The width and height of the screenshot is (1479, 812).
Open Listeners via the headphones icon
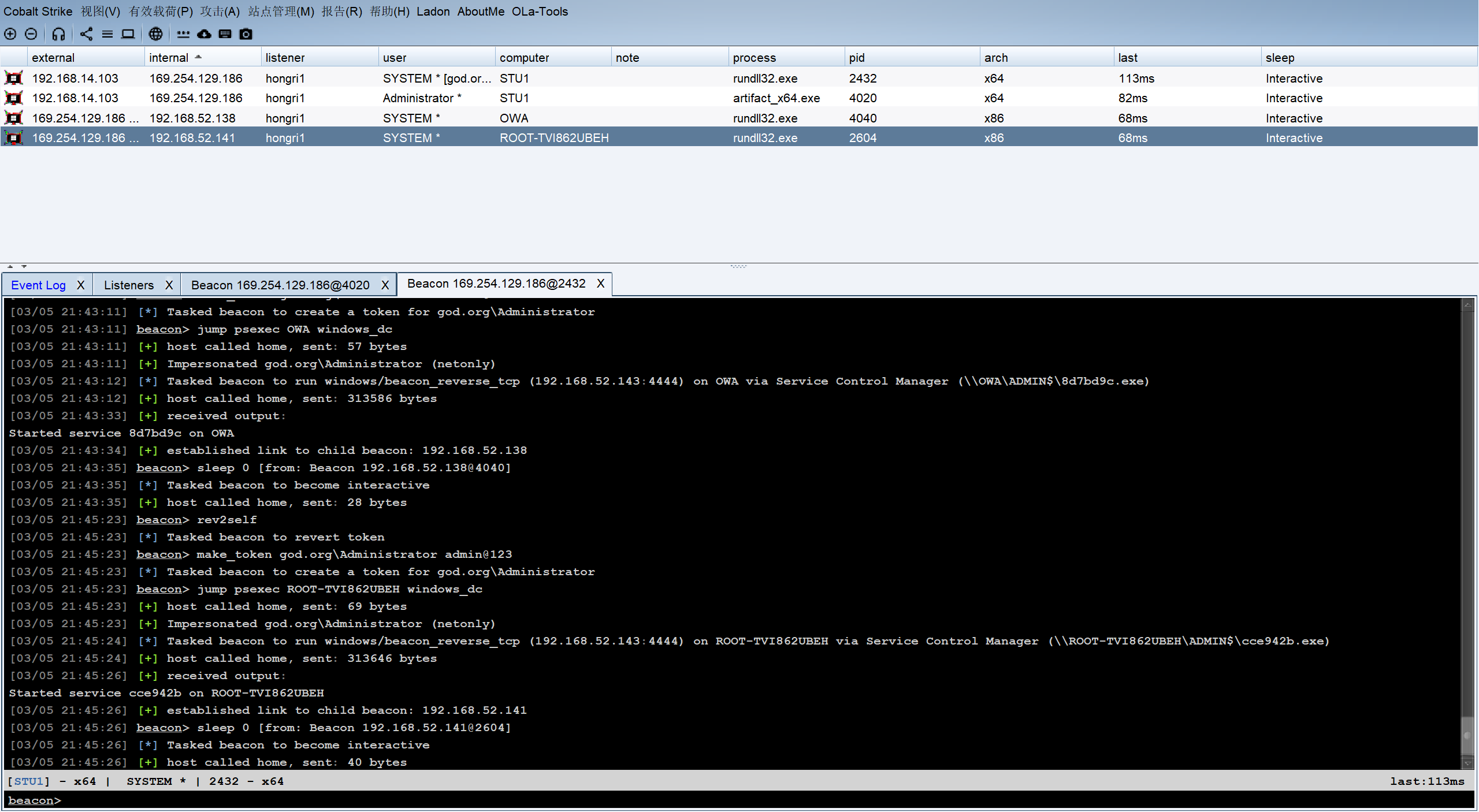pos(58,34)
